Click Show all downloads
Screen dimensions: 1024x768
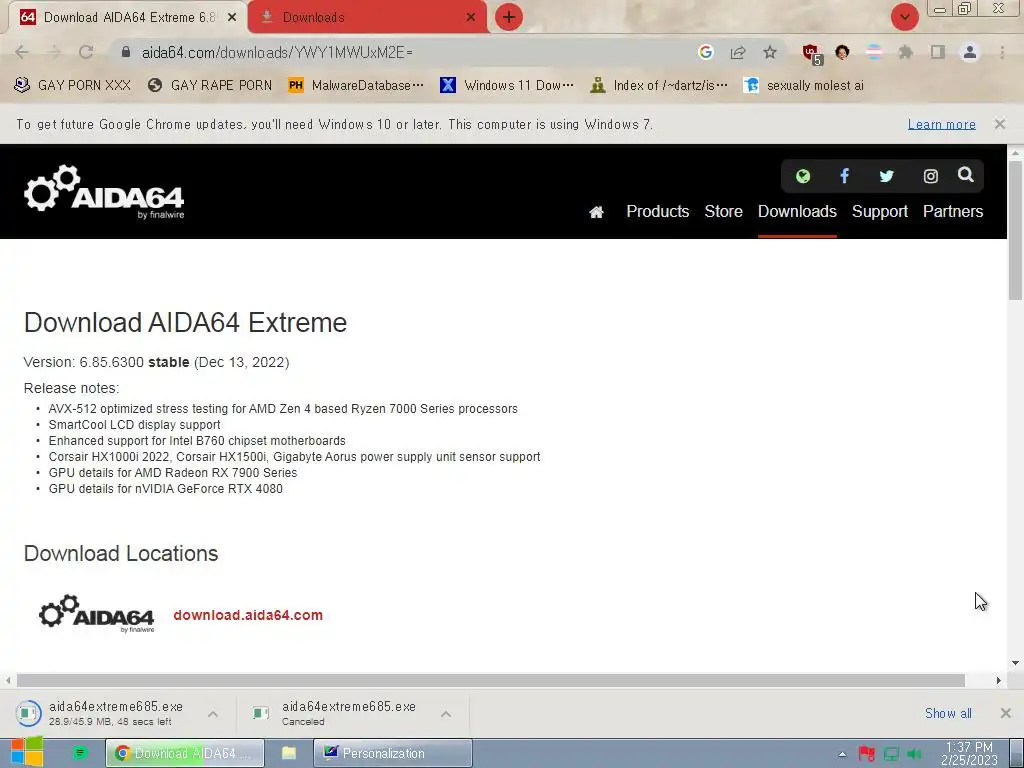tap(948, 714)
